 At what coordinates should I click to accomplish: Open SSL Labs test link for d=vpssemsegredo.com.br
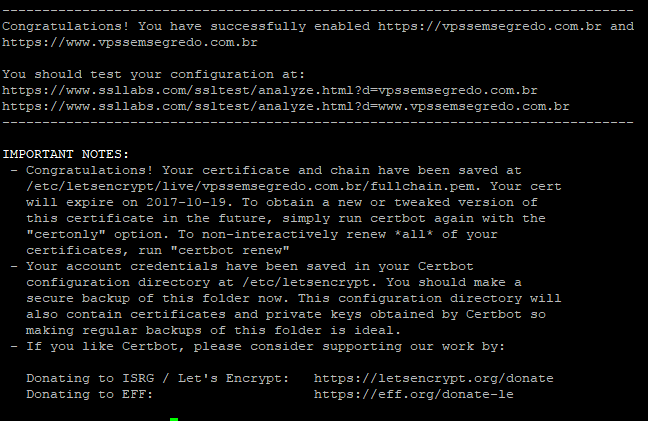pos(270,91)
